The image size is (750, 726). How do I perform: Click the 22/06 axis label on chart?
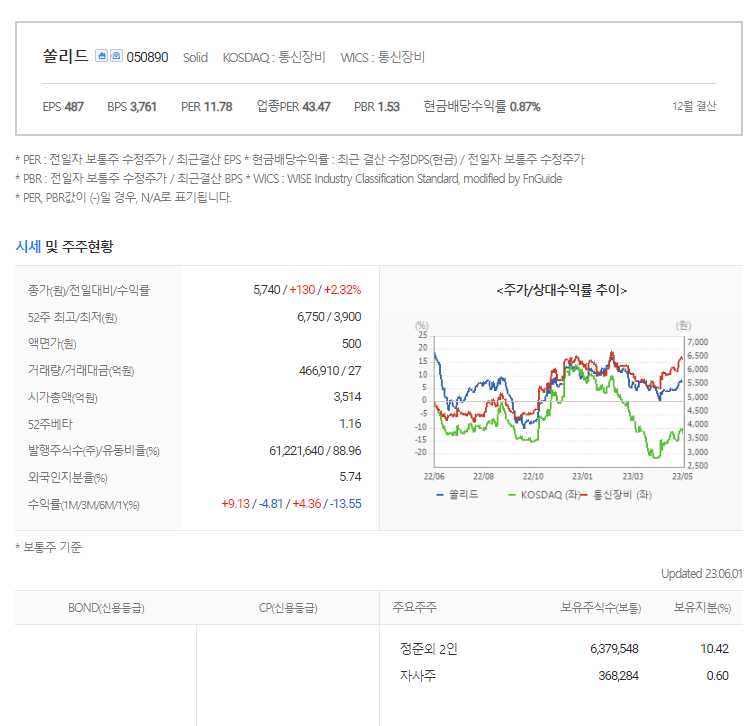[434, 476]
